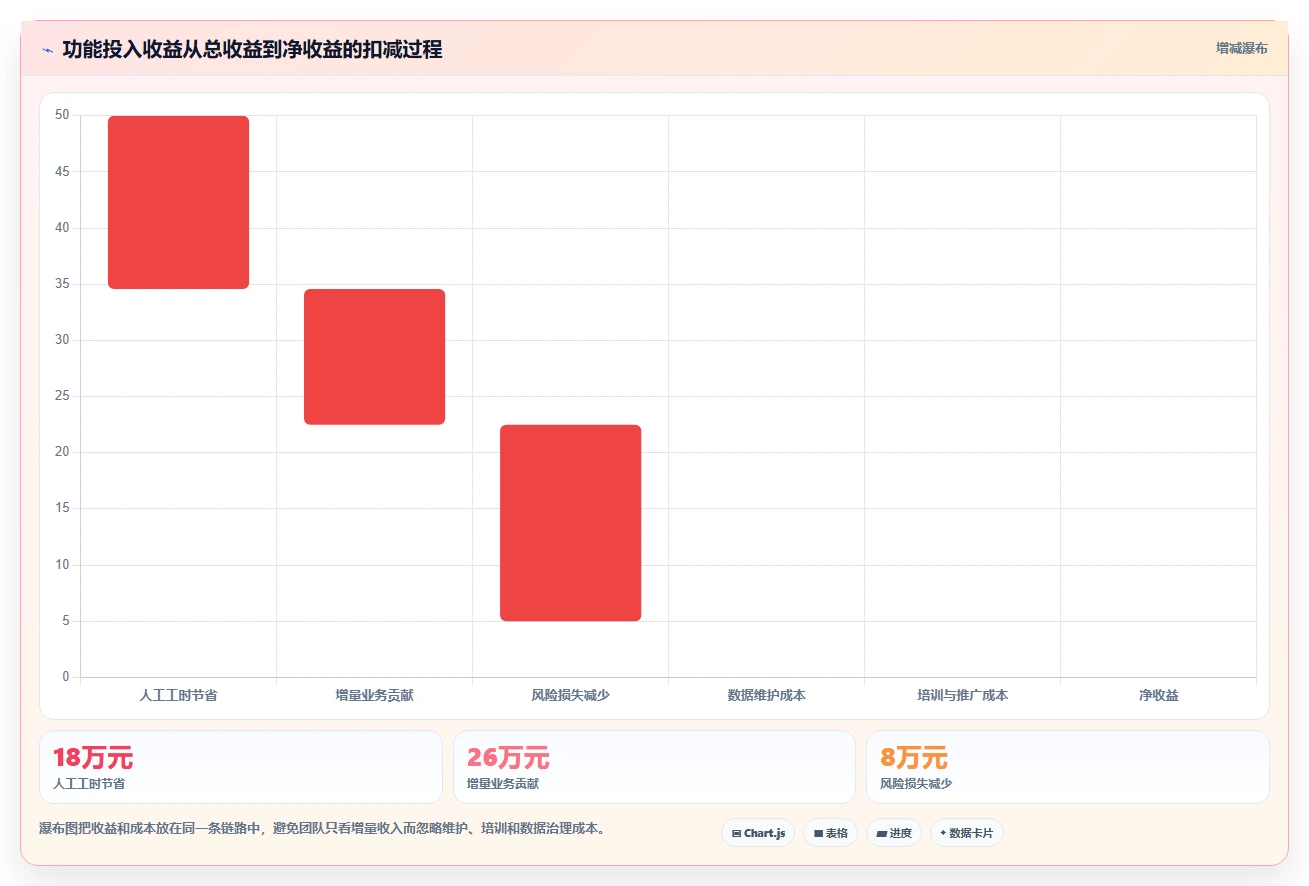The height and width of the screenshot is (886, 1309).
Task: Click the 数据维护成本 axis label
Action: tap(766, 695)
